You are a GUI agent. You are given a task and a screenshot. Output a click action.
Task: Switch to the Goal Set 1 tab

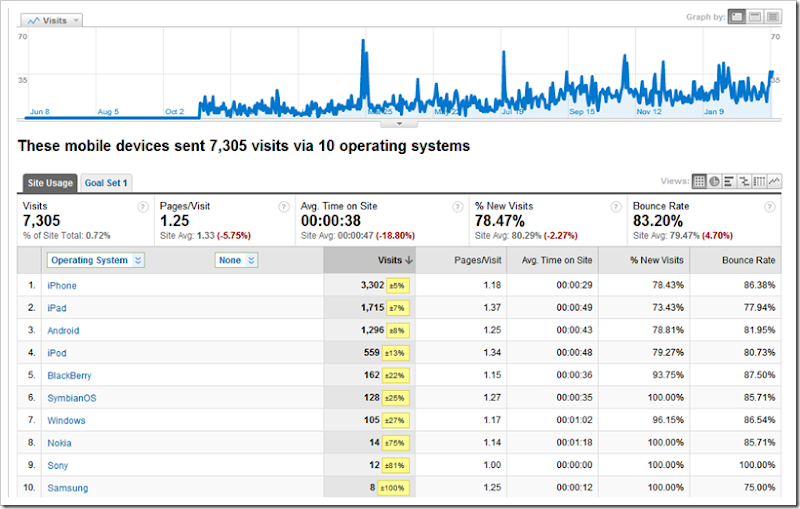106,183
